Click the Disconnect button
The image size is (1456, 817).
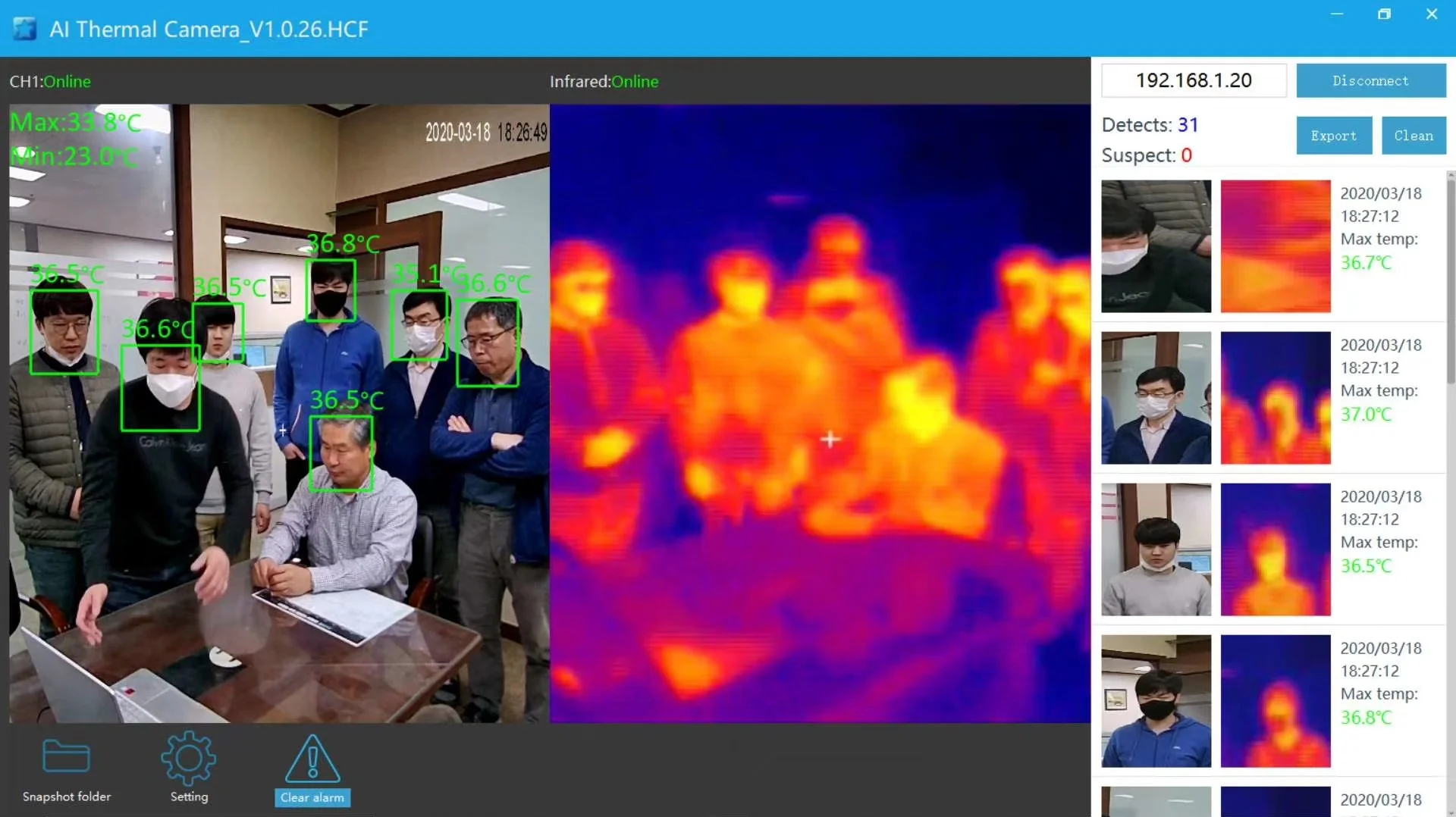click(x=1371, y=80)
